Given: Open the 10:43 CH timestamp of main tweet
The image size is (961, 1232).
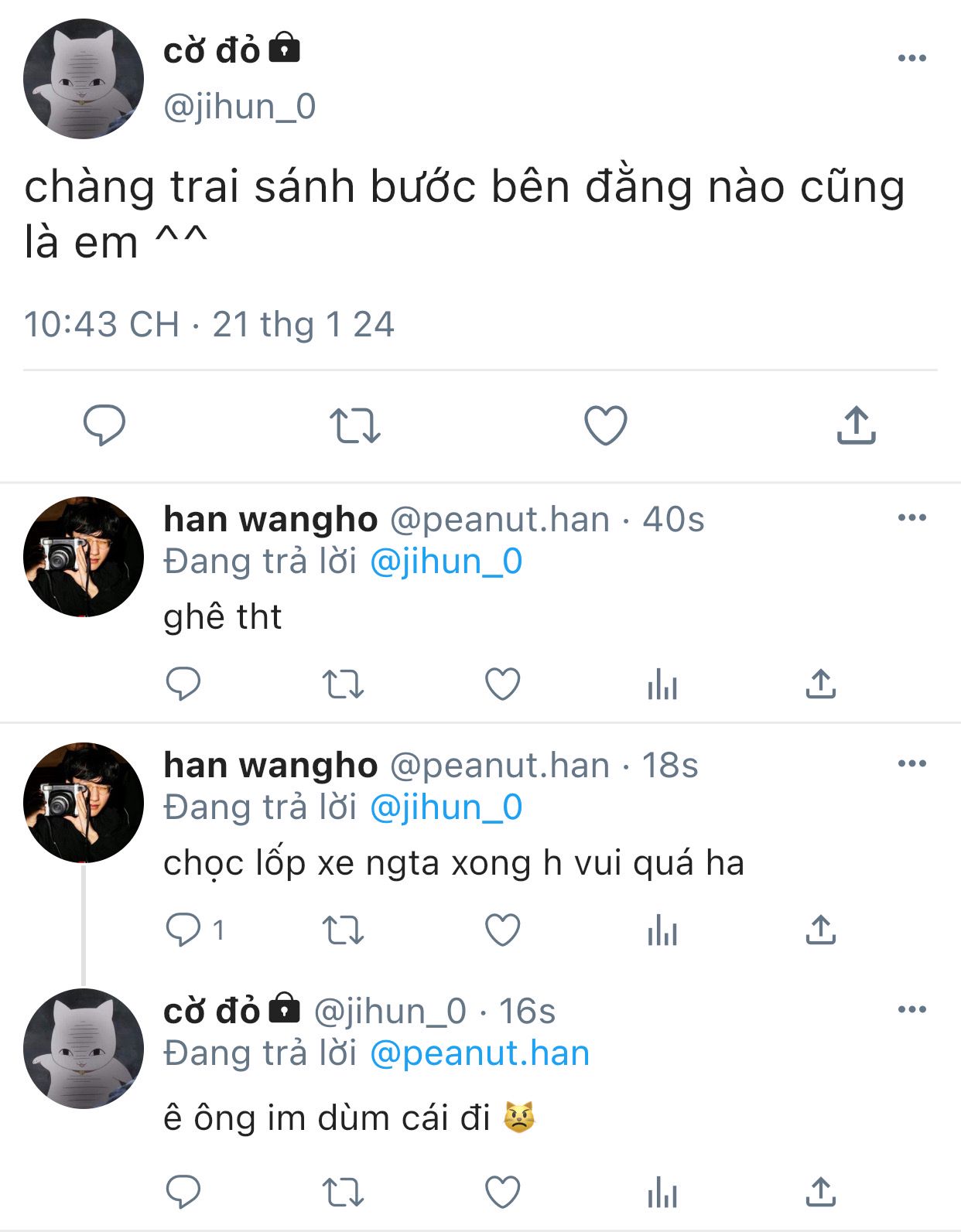Looking at the screenshot, I should pos(101,324).
